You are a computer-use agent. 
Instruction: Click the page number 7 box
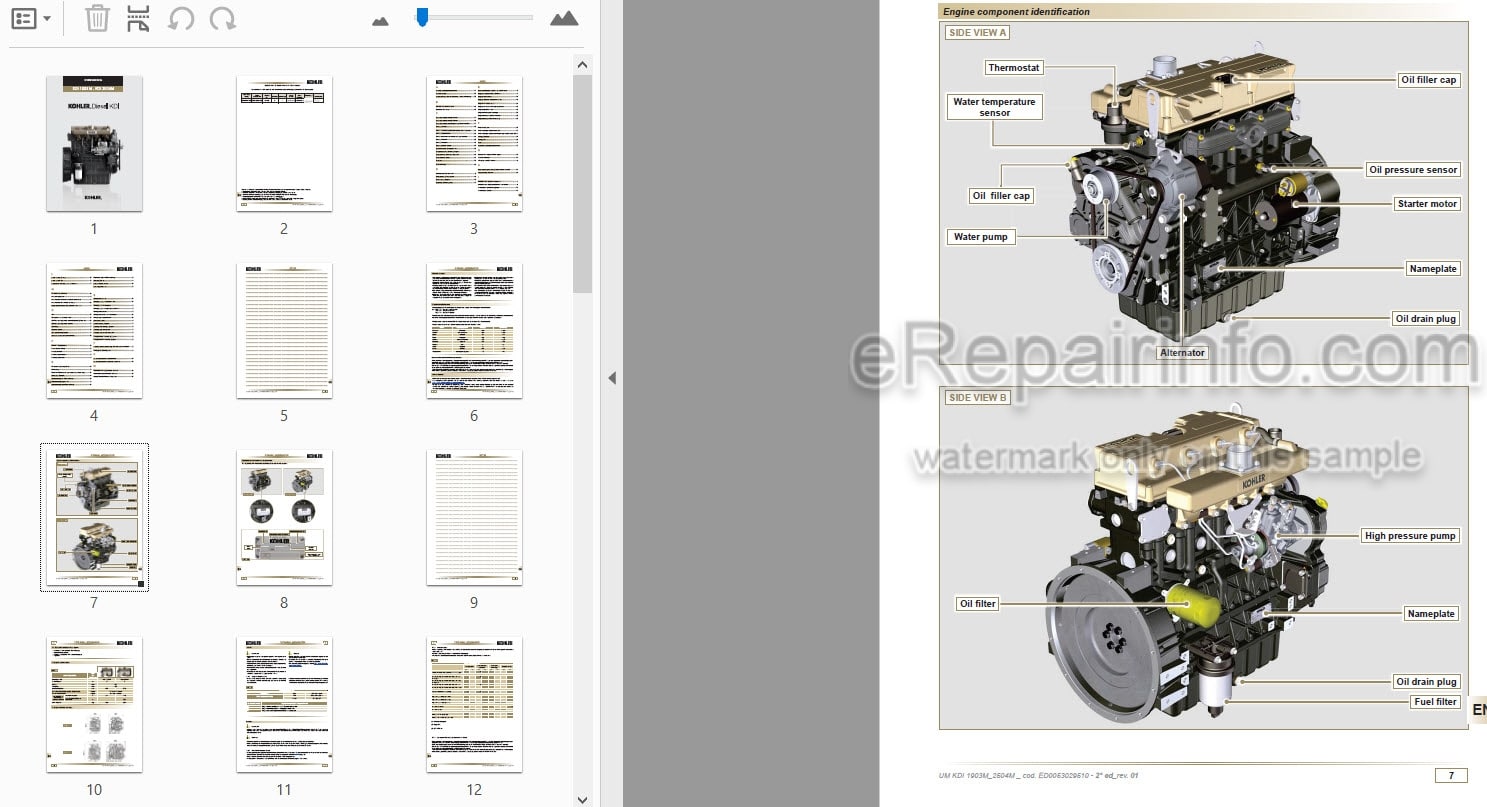pos(1451,775)
